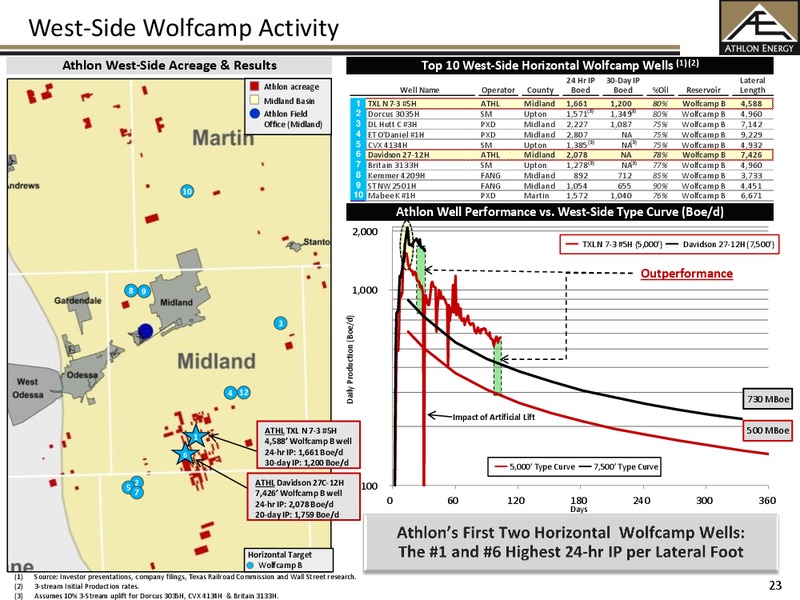This screenshot has width=800, height=600.
Task: Click the cyan circle beside Wolfcamp B legend
Action: click(x=250, y=565)
